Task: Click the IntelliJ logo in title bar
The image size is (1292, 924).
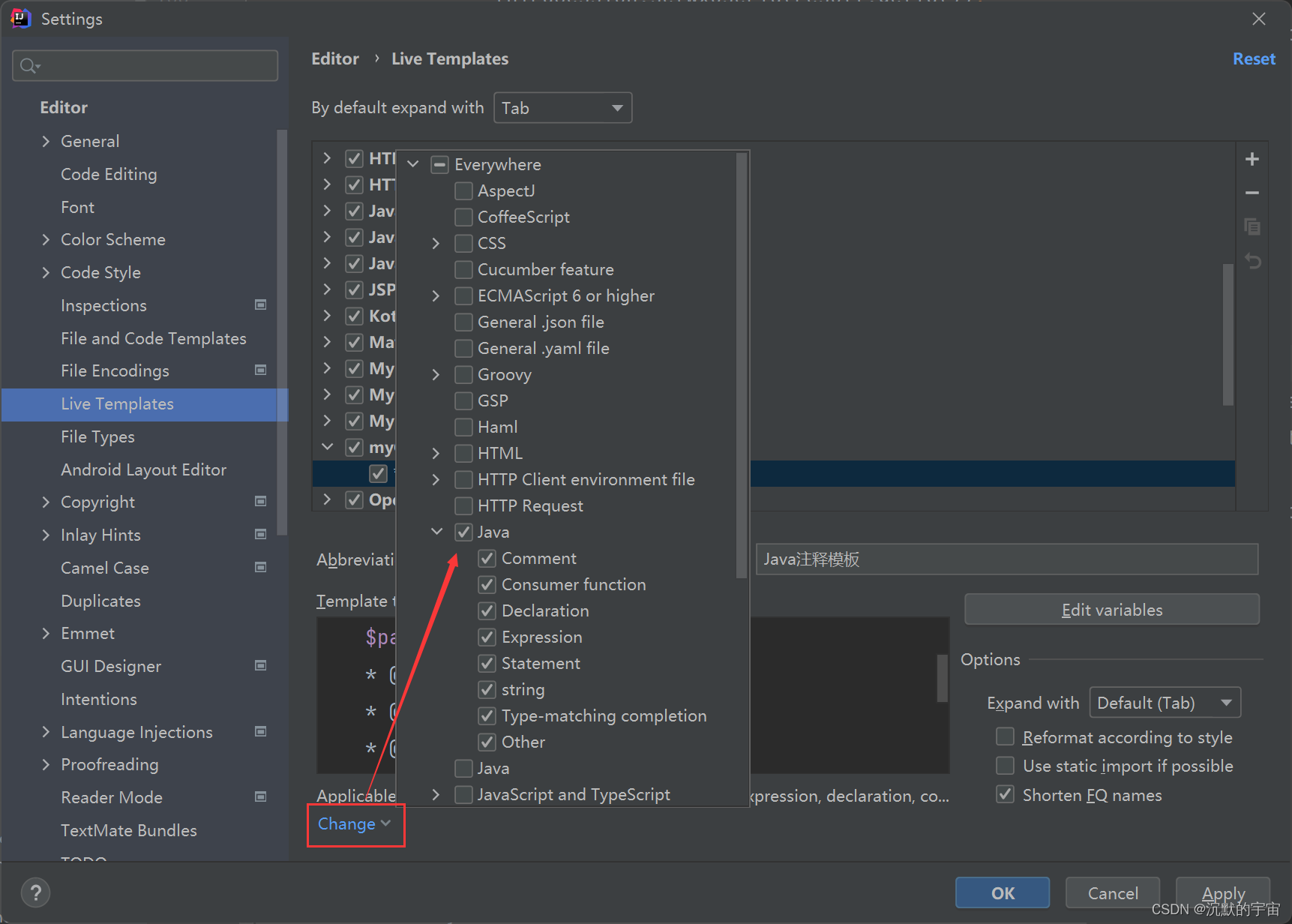Action: (x=20, y=19)
